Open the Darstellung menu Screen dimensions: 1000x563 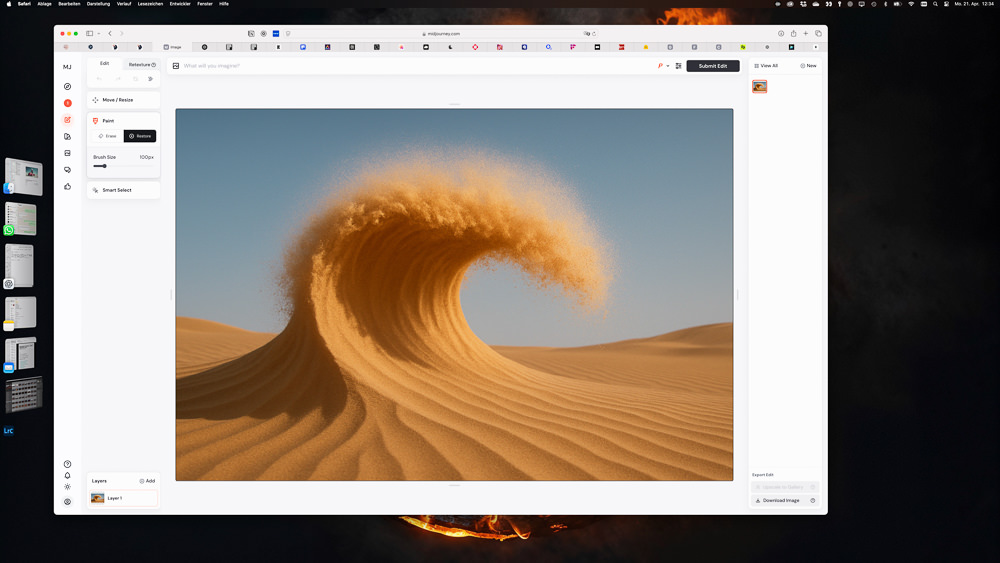click(98, 4)
